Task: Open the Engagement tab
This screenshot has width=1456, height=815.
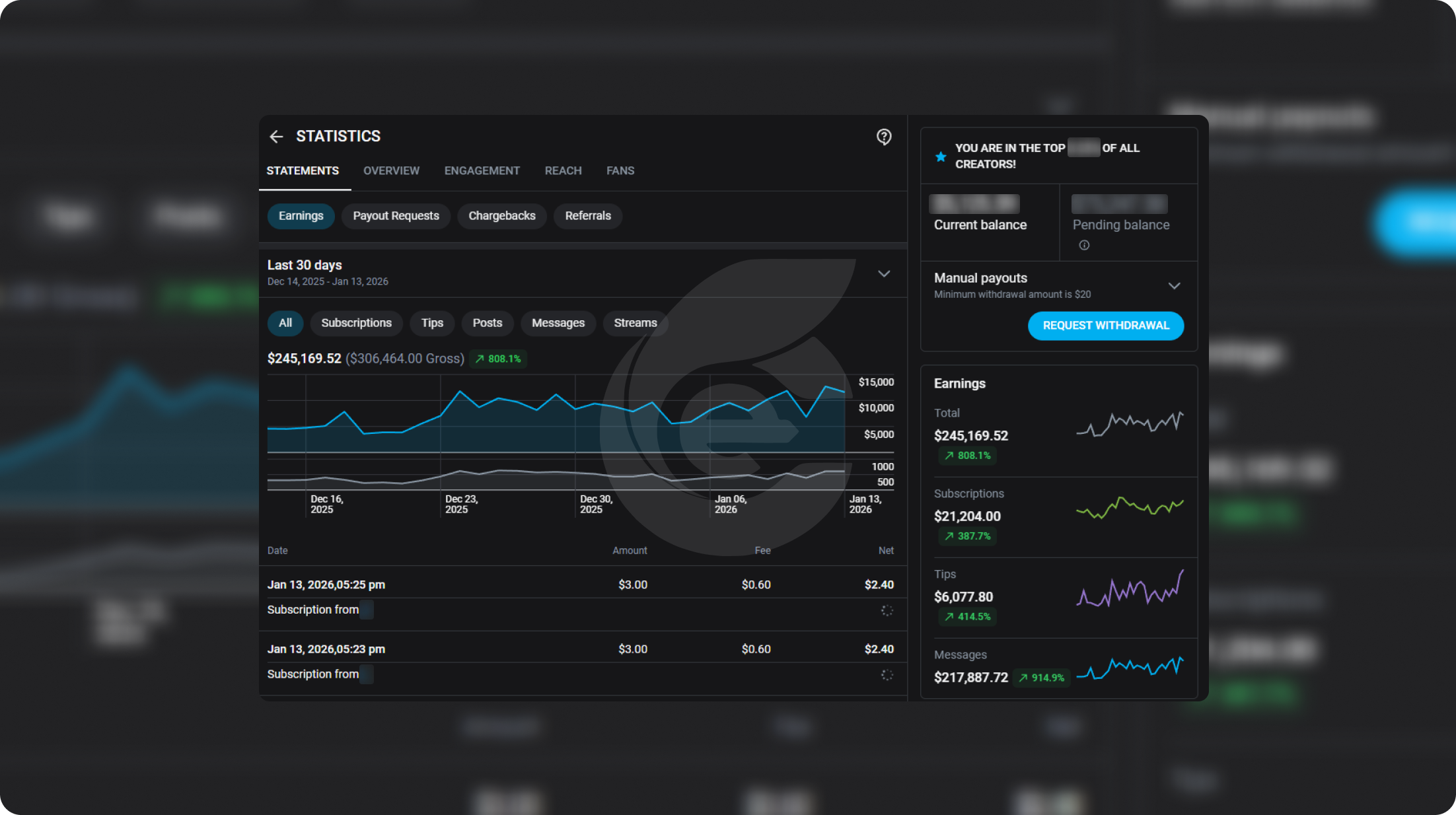Action: [482, 170]
